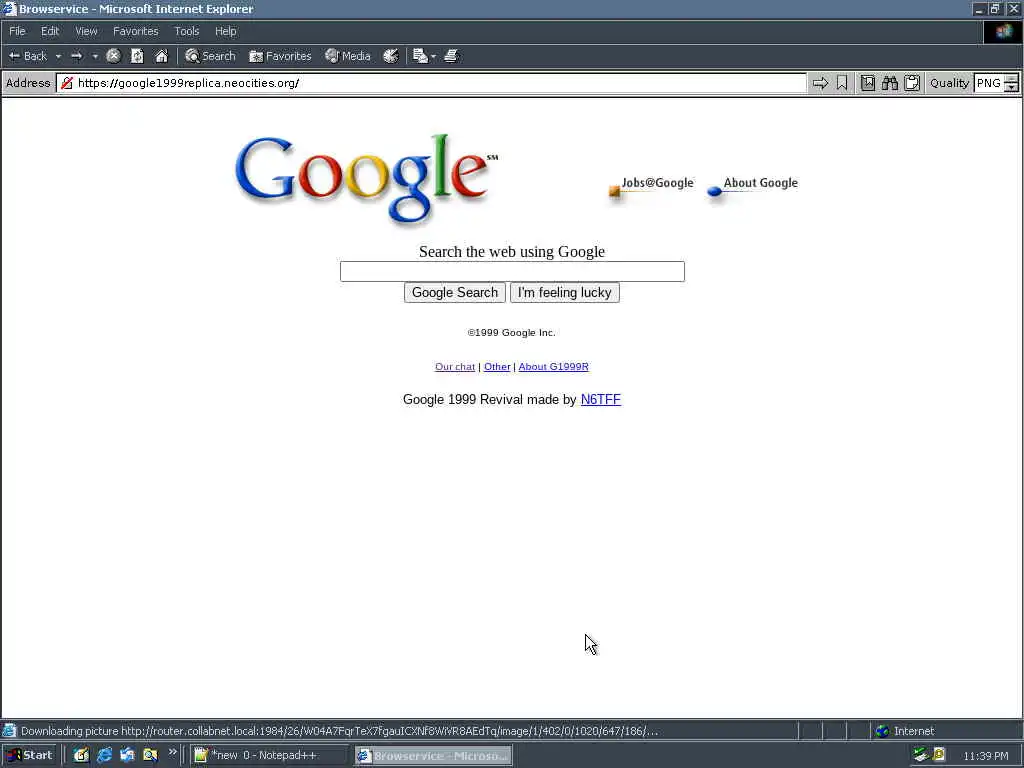The width and height of the screenshot is (1024, 768).
Task: Expand the quick launch overflow chevron
Action: pyautogui.click(x=172, y=752)
